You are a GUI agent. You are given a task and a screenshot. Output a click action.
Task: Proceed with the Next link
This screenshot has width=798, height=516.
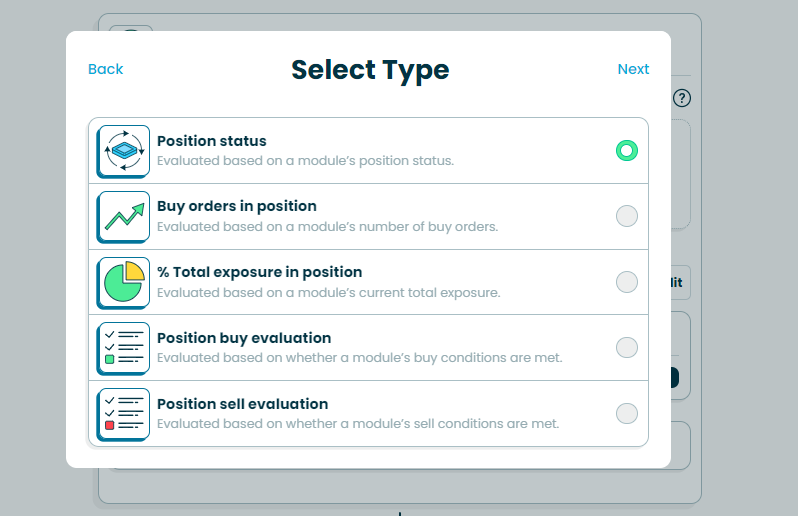[633, 69]
